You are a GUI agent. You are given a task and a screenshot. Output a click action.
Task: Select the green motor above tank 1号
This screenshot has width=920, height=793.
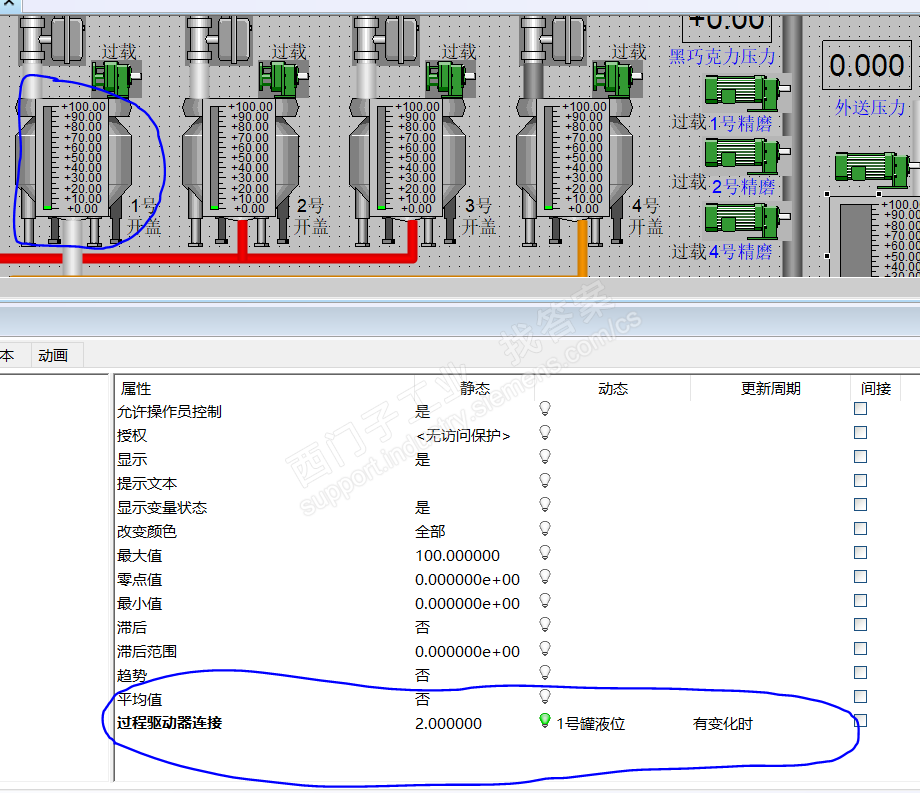[117, 79]
